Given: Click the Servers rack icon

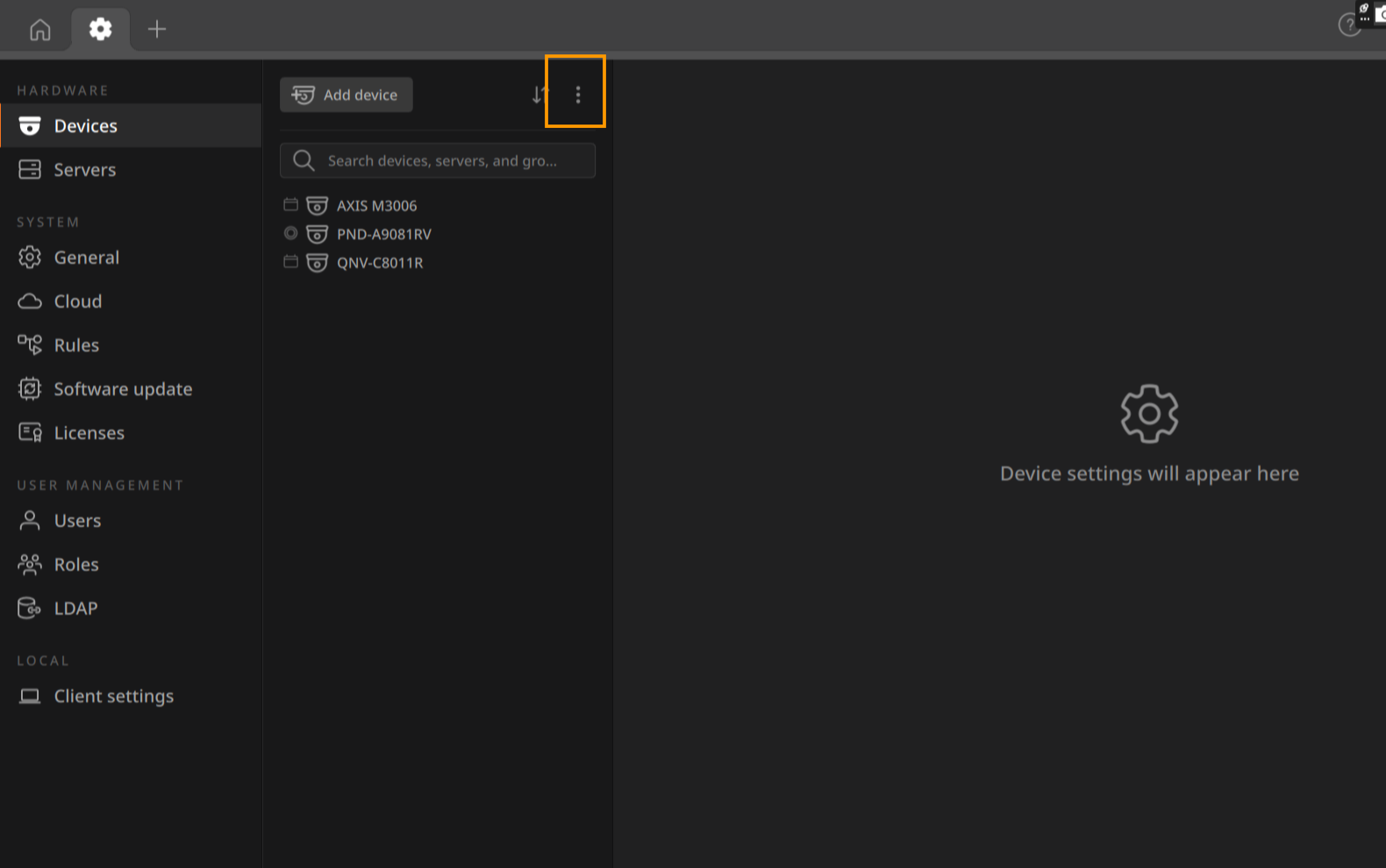Looking at the screenshot, I should [30, 169].
